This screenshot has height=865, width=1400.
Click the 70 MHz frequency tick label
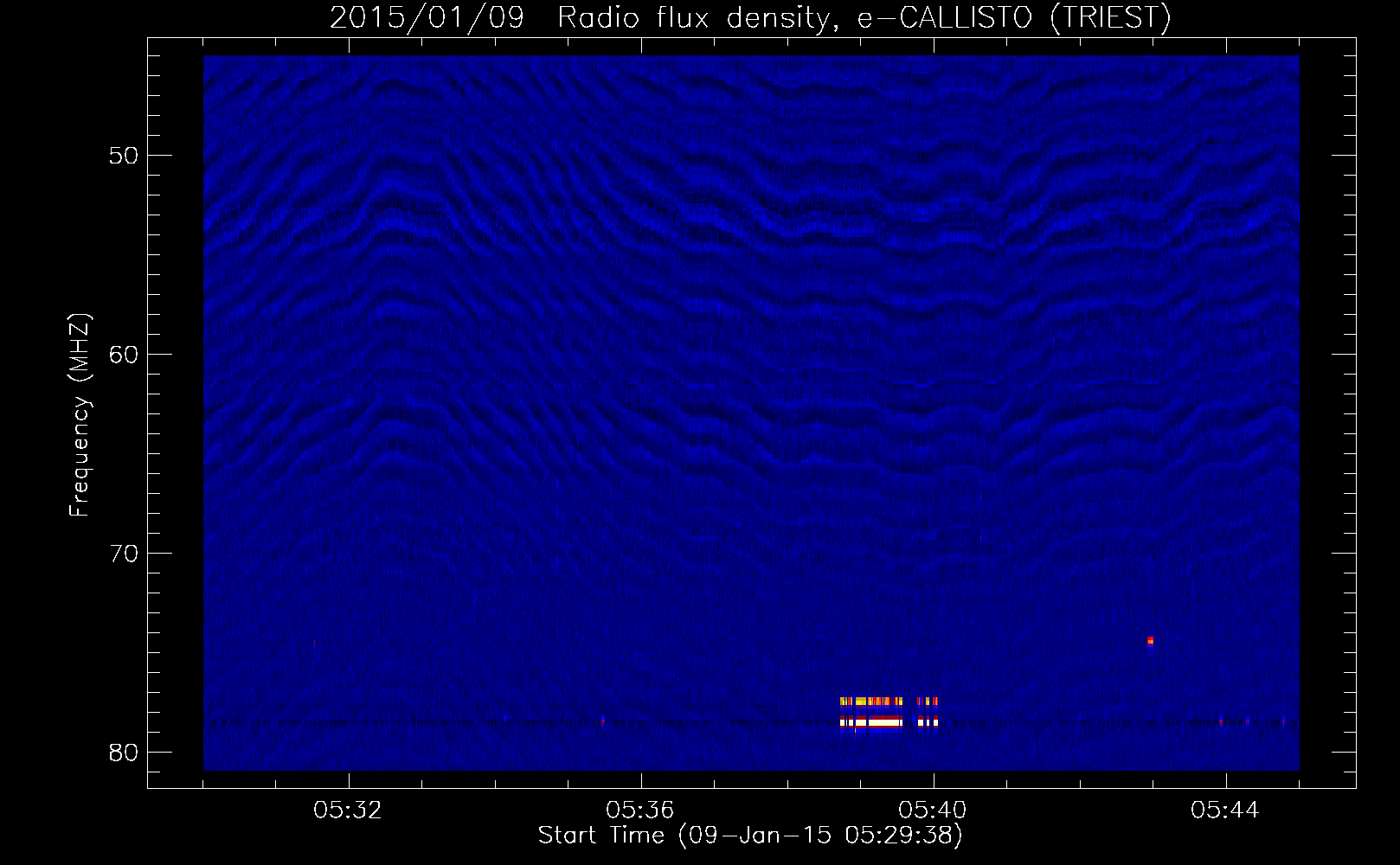124,554
